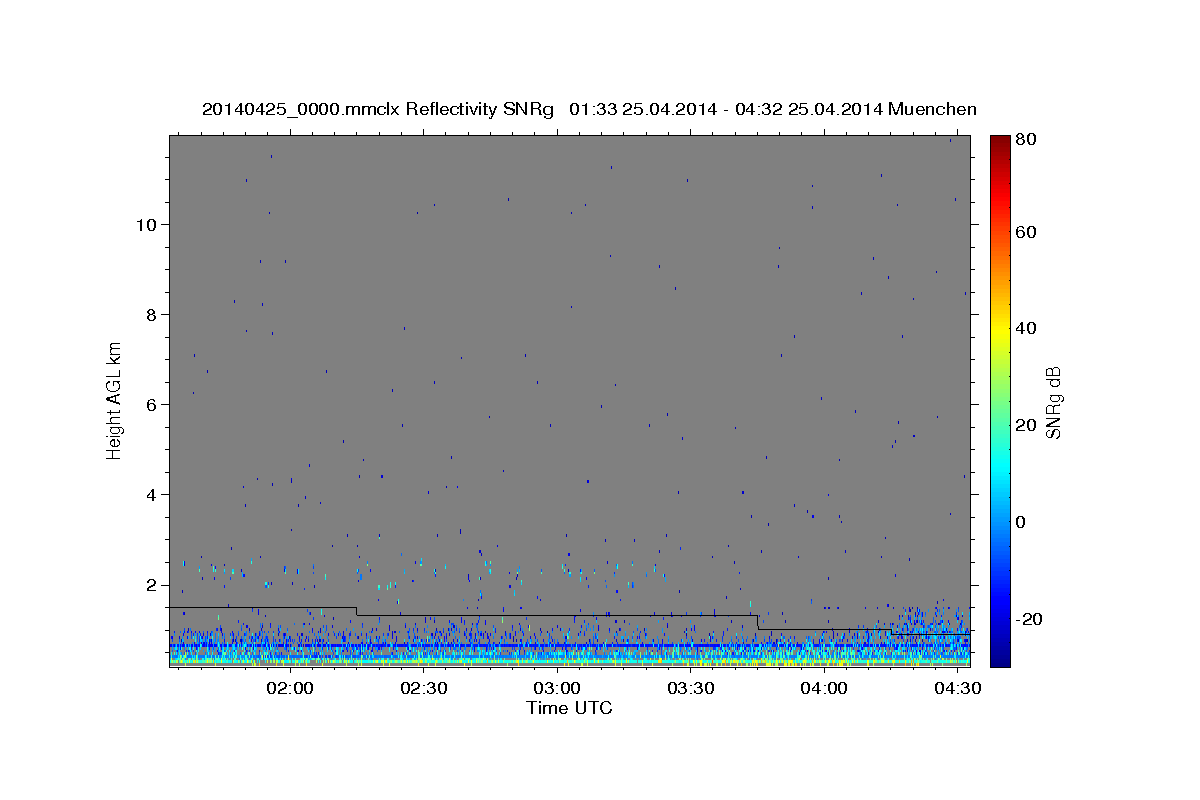Pick the yellow band of the colorbar
The image size is (1200, 800).
pyautogui.click(x=1000, y=330)
